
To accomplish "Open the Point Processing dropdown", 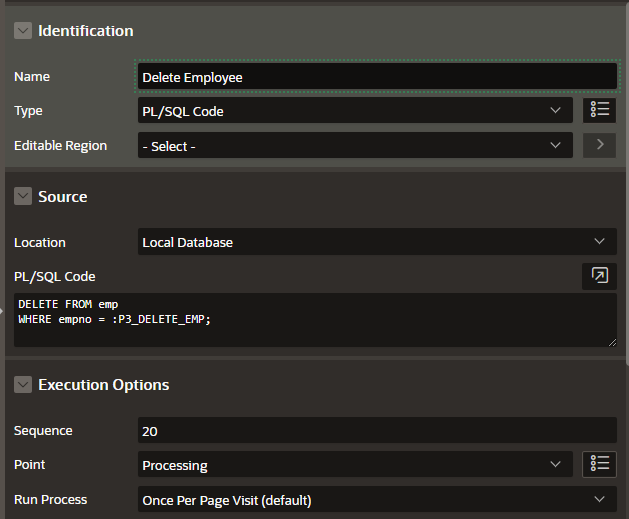I will tap(355, 464).
